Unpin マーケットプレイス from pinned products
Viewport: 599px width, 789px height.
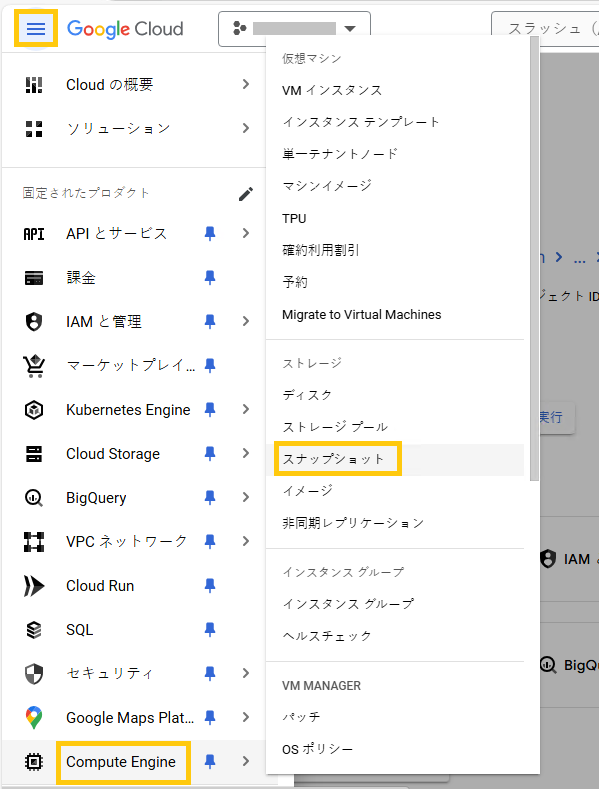pyautogui.click(x=210, y=366)
